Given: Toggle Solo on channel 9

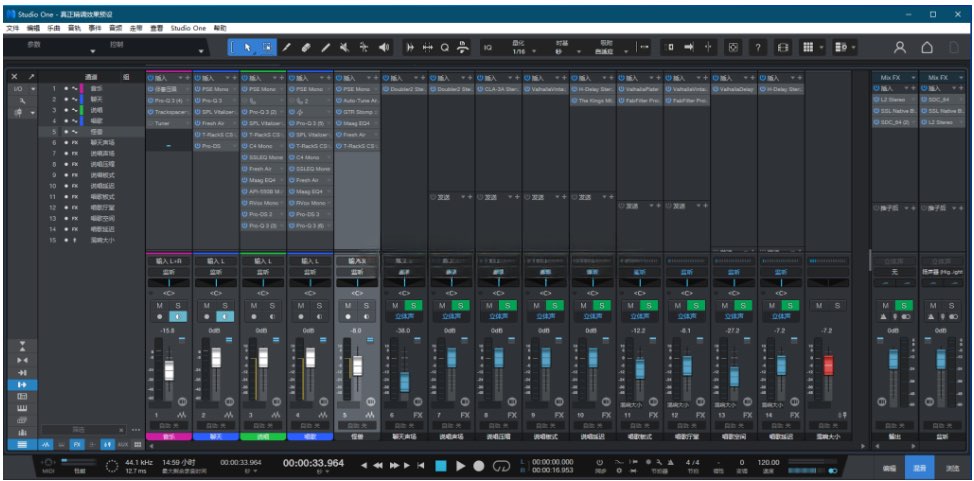Looking at the screenshot, I should pyautogui.click(x=555, y=305).
